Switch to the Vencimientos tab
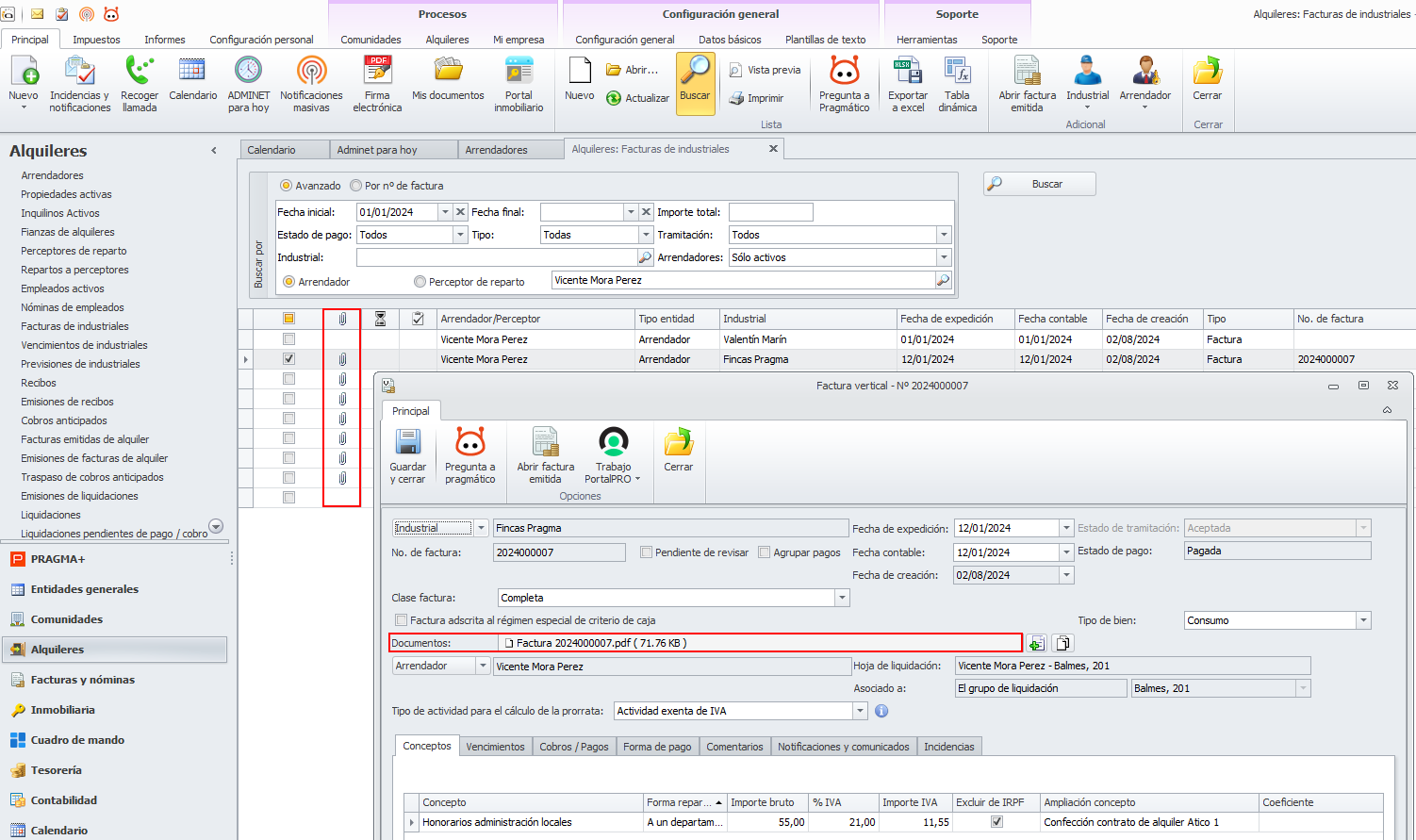The width and height of the screenshot is (1416, 840). pos(495,747)
